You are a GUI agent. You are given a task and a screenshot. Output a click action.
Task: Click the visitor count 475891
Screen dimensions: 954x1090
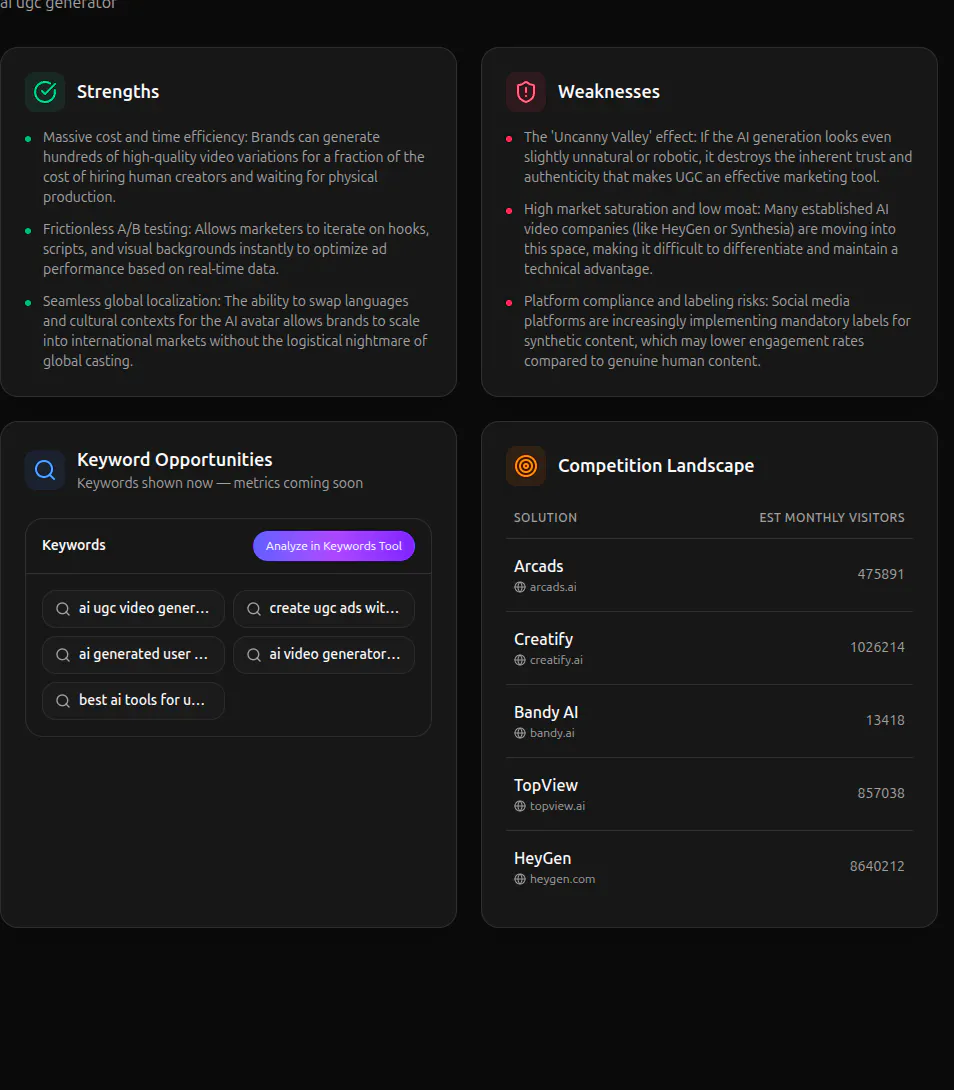880,574
